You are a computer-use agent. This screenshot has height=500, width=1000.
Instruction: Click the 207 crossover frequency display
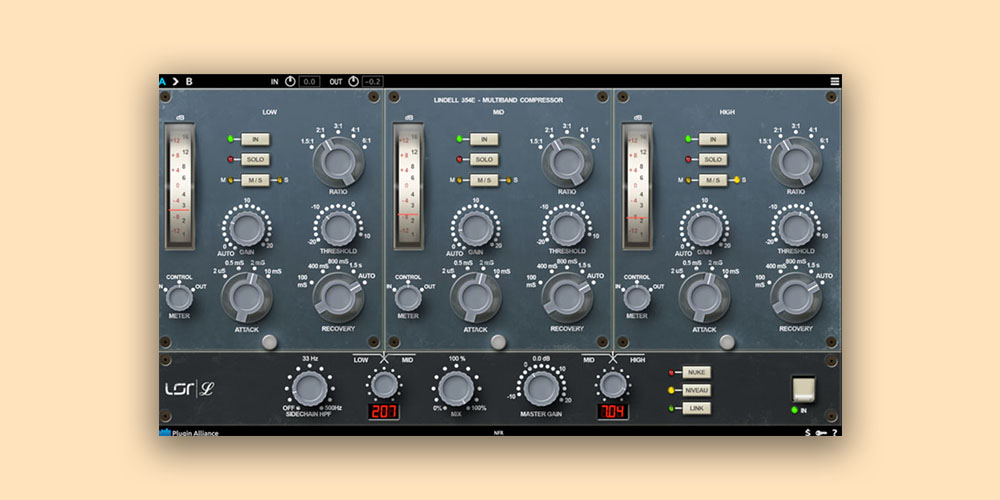pyautogui.click(x=384, y=411)
